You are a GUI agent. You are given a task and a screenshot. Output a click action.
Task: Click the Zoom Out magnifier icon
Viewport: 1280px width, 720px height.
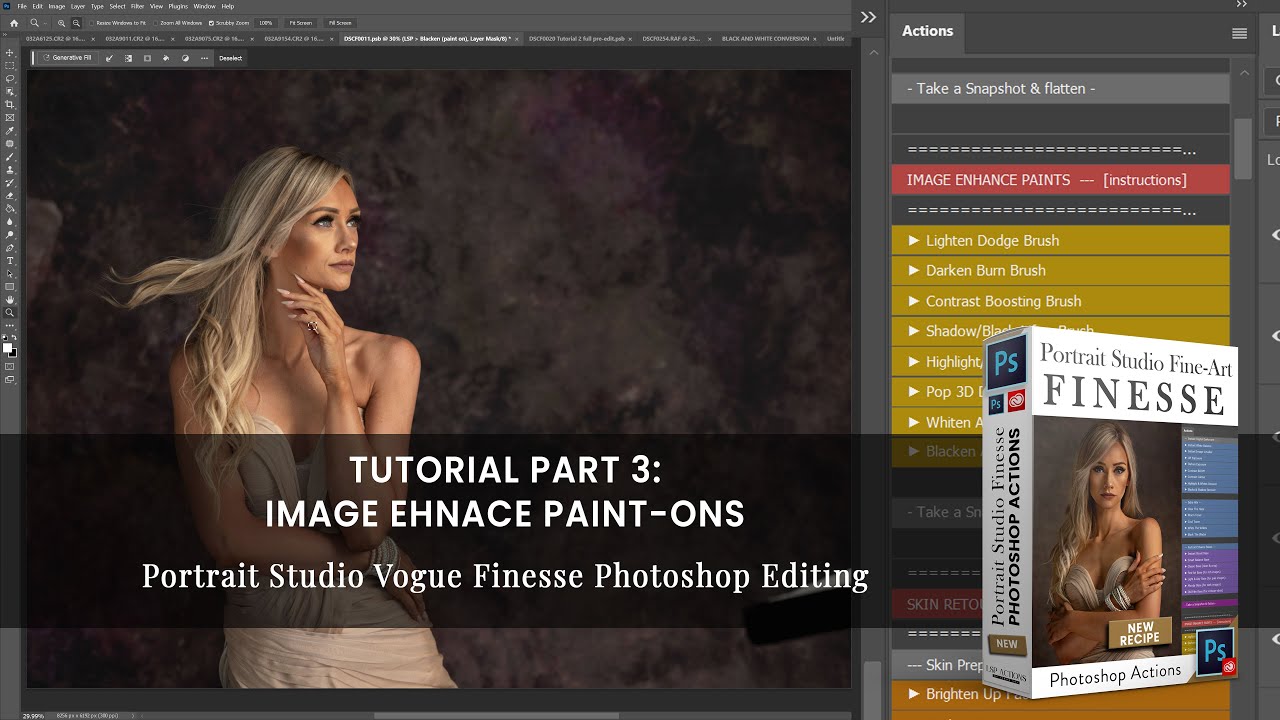coord(76,23)
